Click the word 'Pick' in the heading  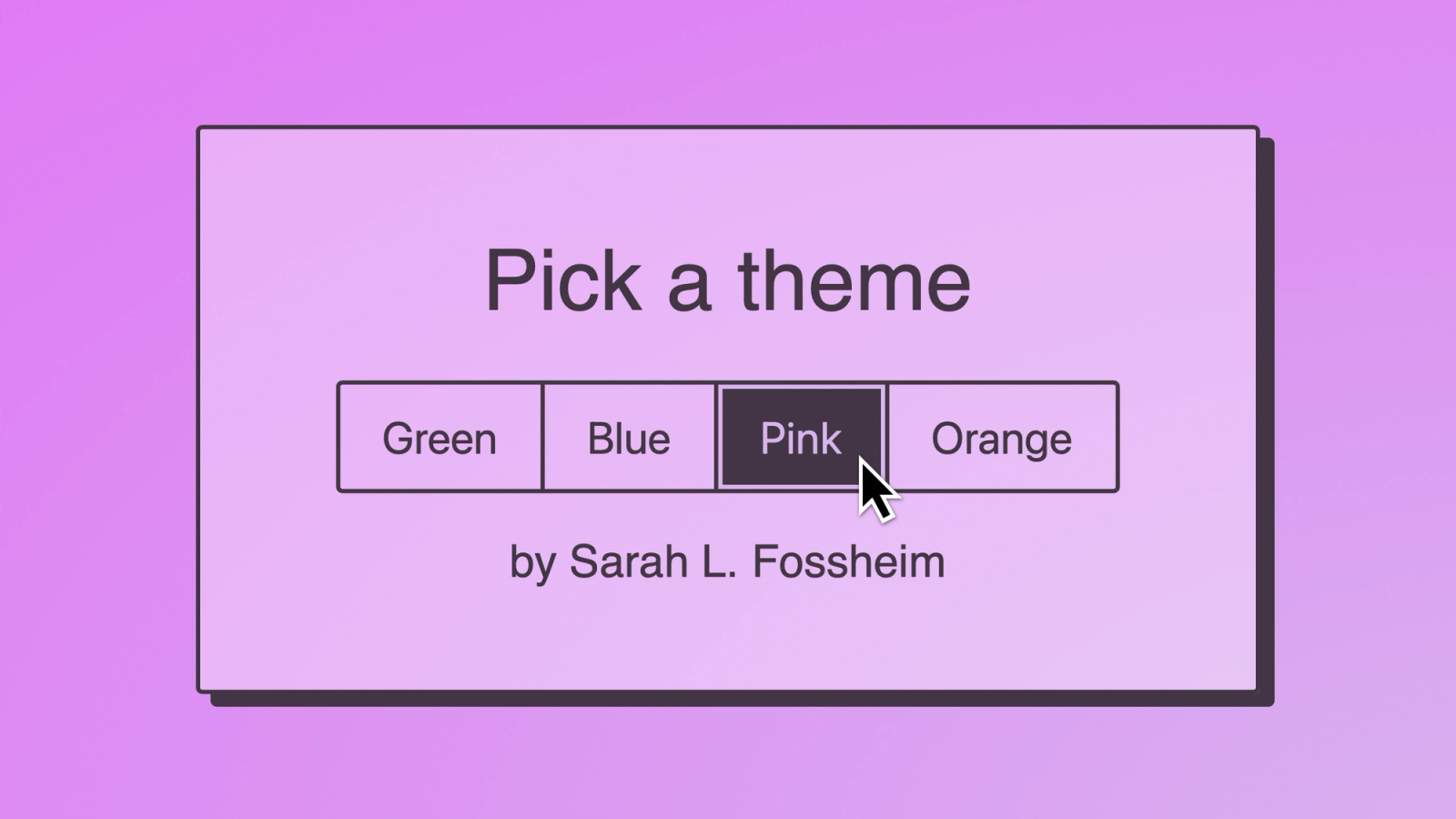pos(562,281)
